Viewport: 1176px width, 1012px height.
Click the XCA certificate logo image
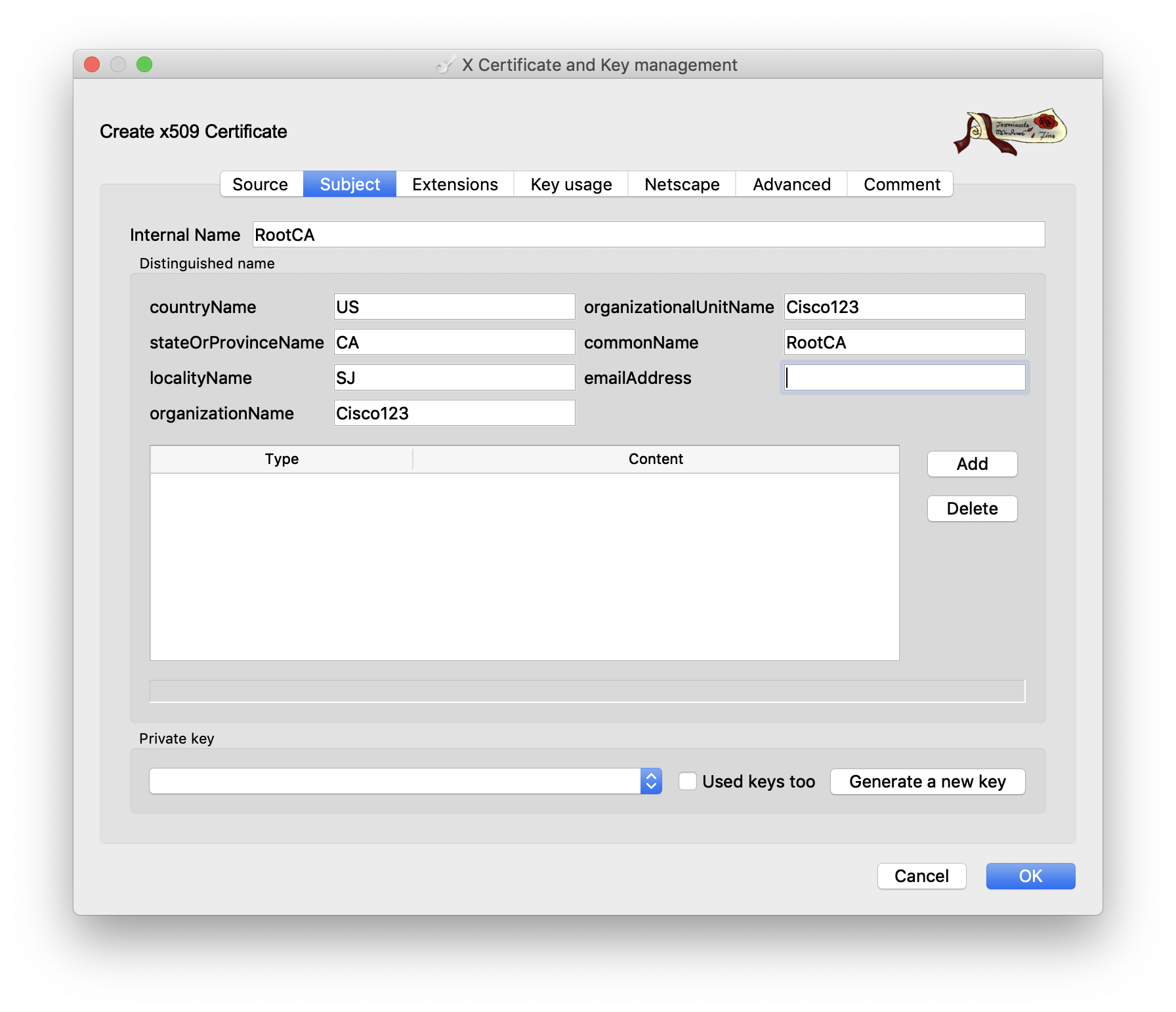click(x=1010, y=131)
